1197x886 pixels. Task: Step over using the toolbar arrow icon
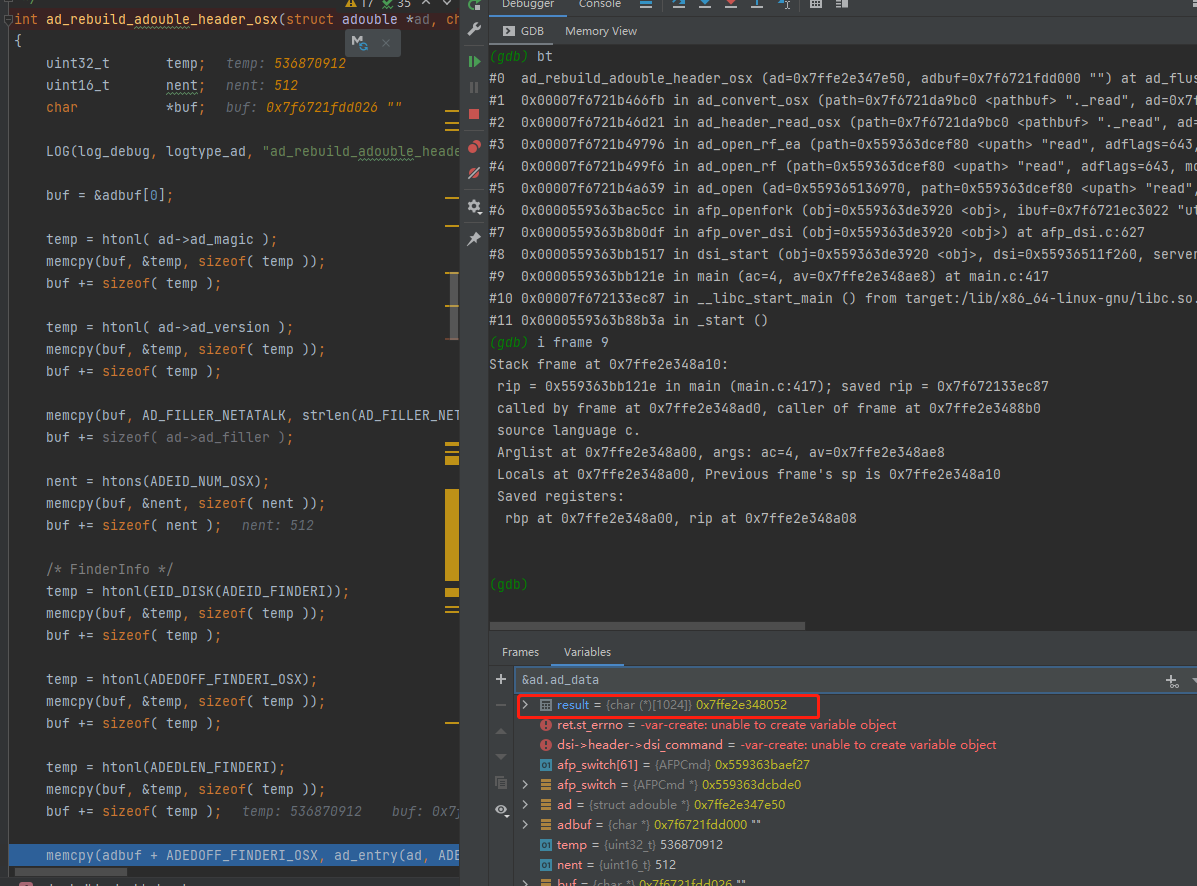click(x=678, y=5)
